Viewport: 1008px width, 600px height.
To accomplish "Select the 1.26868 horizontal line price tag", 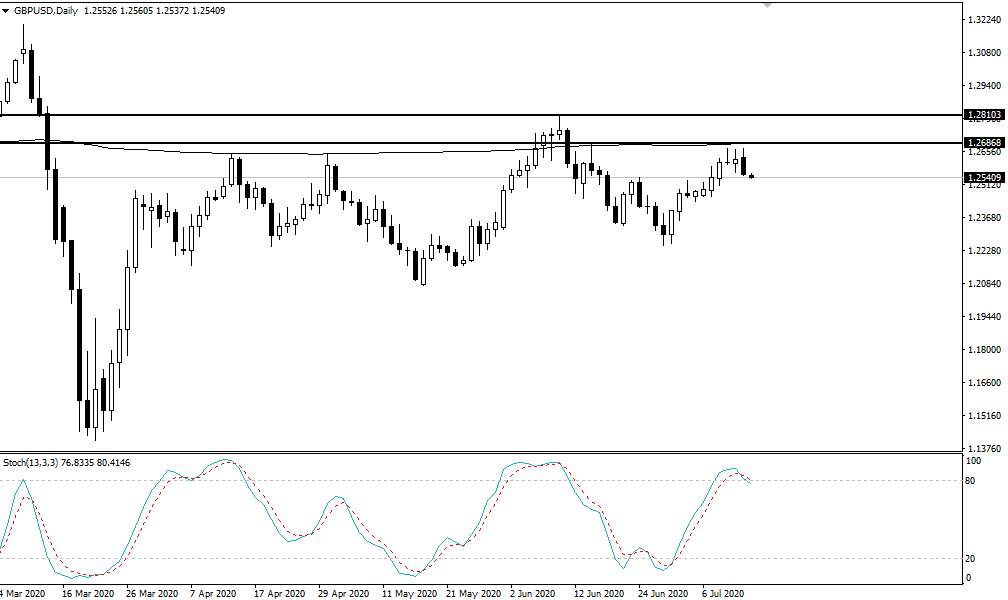I will coord(984,142).
